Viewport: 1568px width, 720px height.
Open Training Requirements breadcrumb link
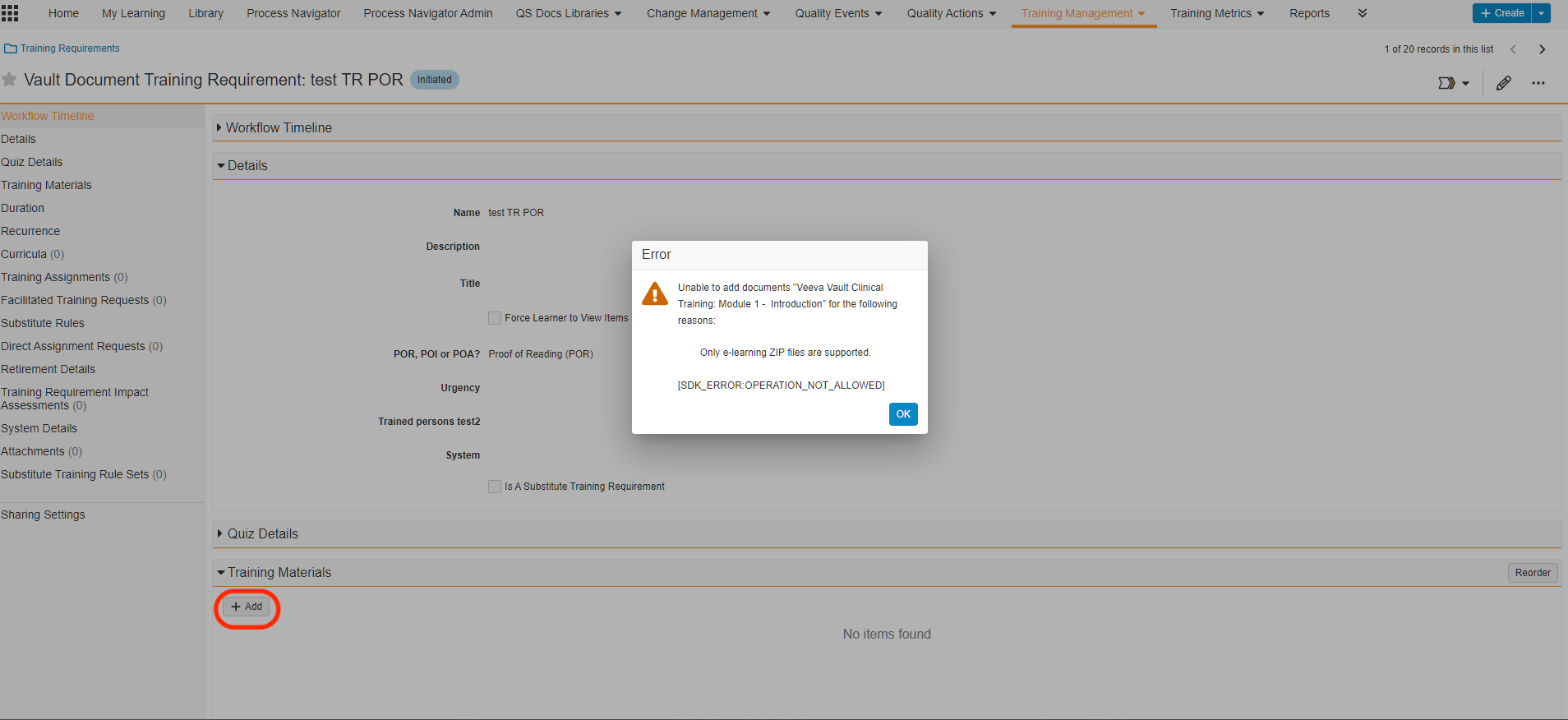[70, 48]
